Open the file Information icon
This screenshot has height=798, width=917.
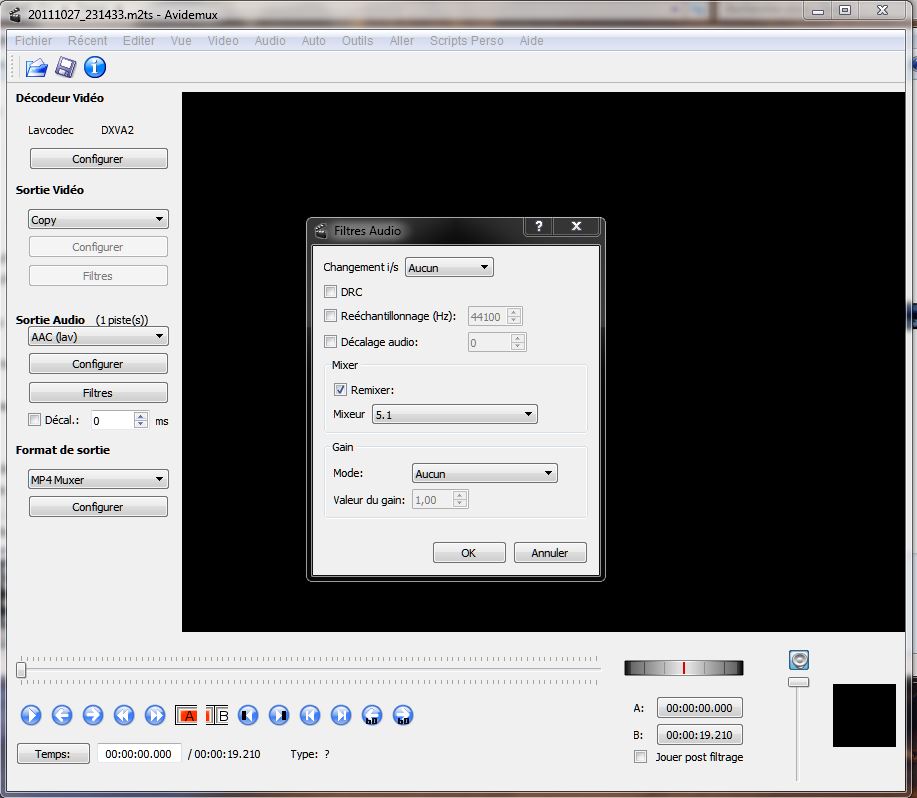(x=95, y=68)
